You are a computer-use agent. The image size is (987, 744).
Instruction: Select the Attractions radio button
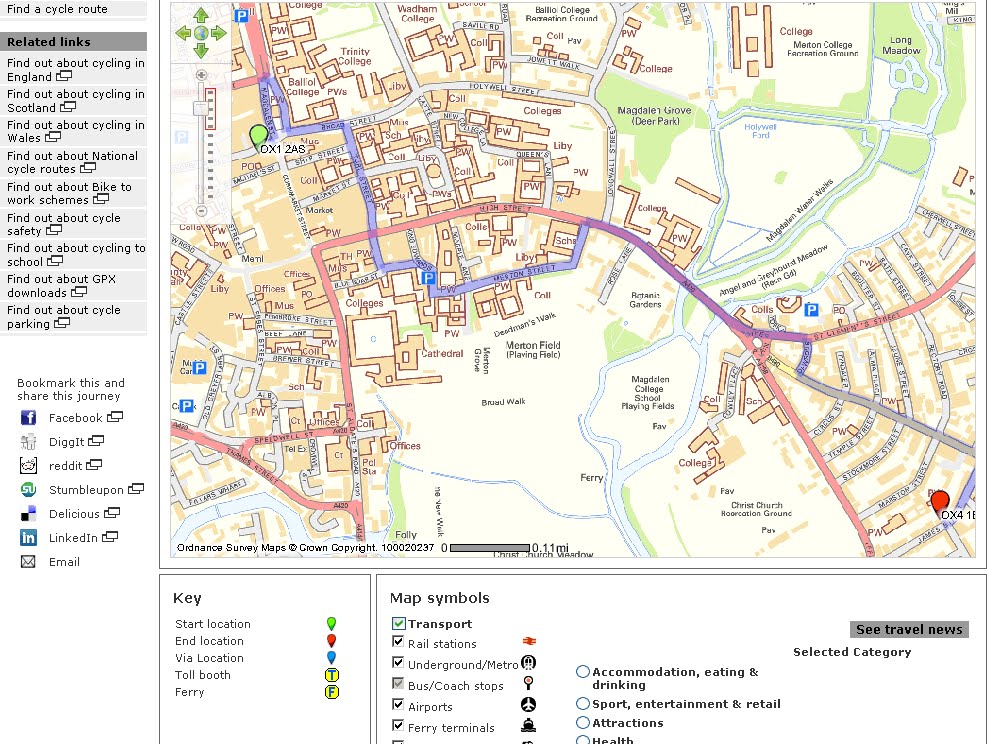click(x=583, y=722)
